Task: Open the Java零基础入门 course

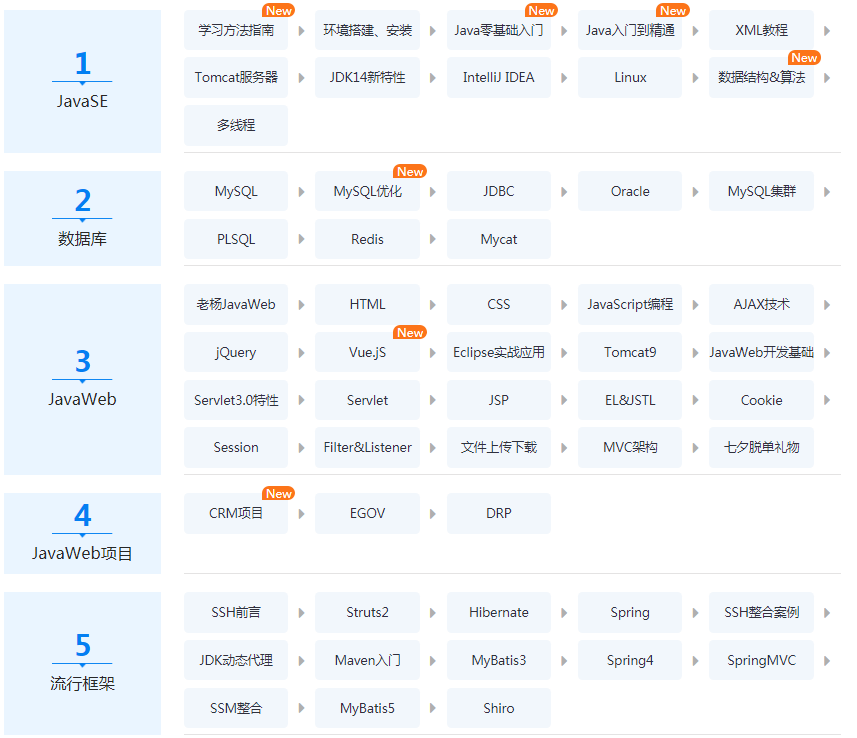Action: [x=498, y=30]
